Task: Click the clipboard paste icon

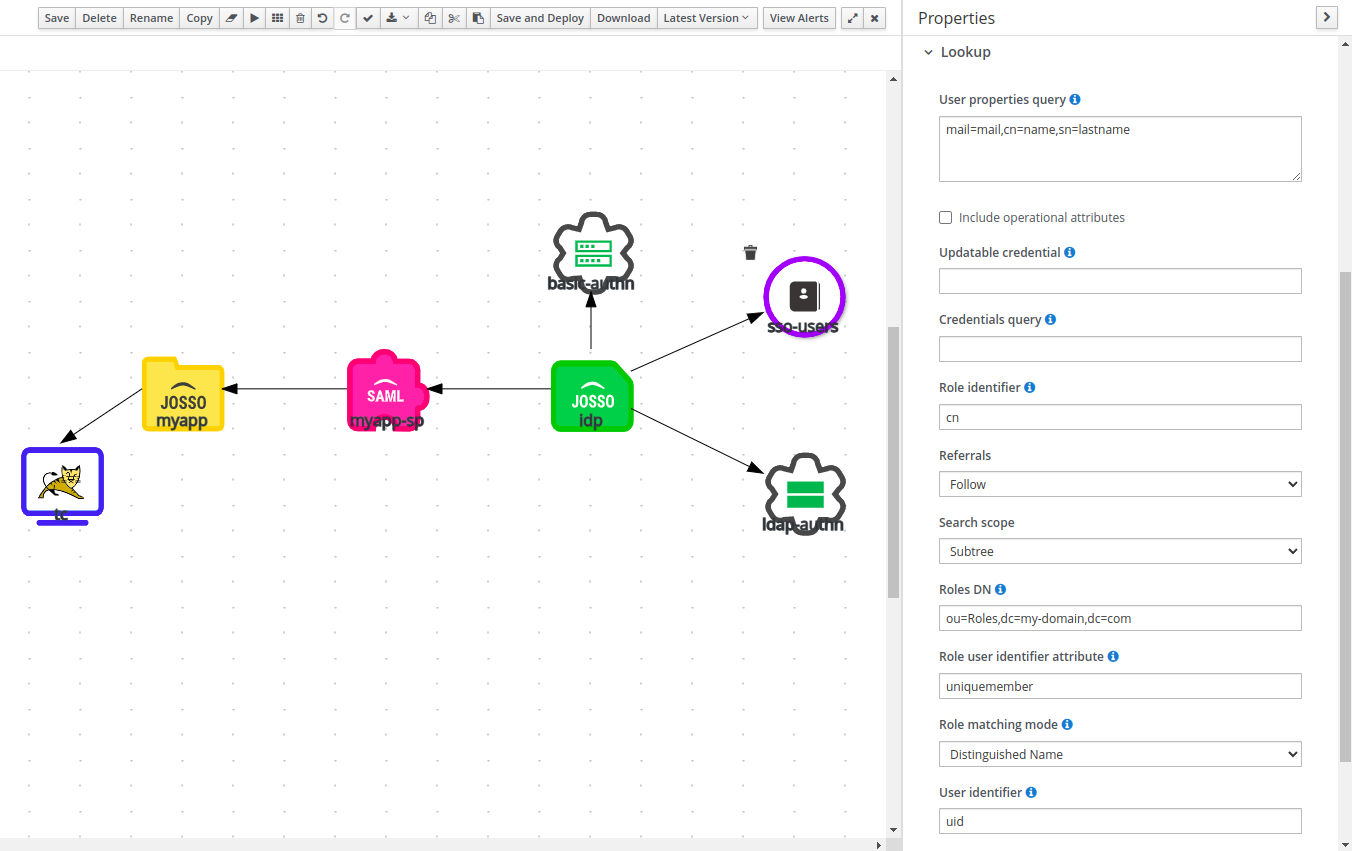Action: click(x=478, y=18)
